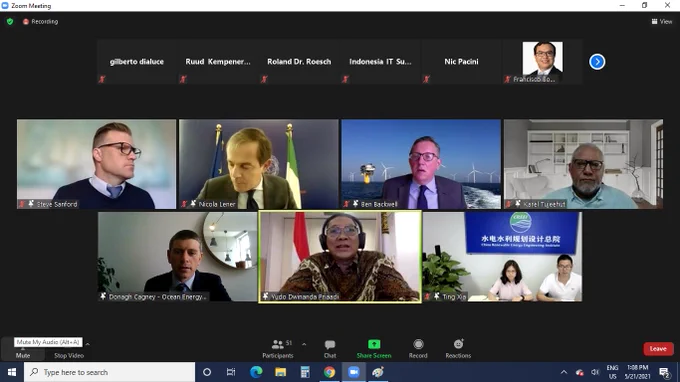Click Ben Backwell's video tile
Image resolution: width=680 pixels, height=382 pixels.
point(421,164)
